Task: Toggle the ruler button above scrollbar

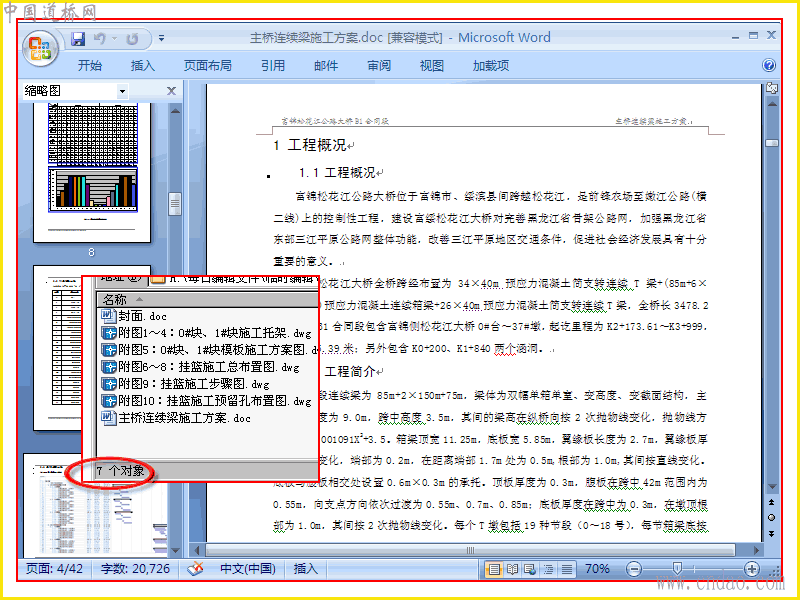Action: 772,88
